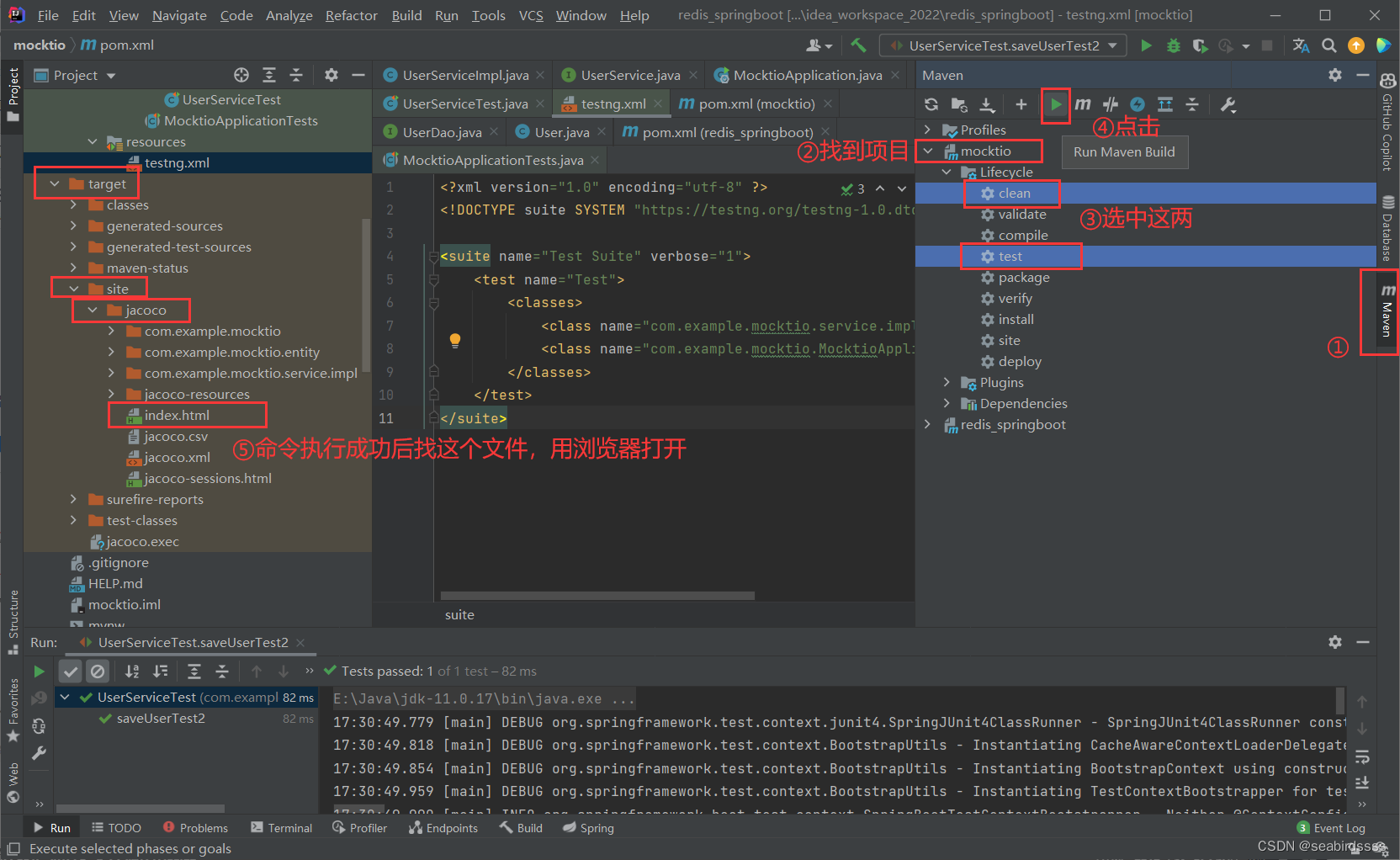Reload all Maven projects

[x=931, y=104]
